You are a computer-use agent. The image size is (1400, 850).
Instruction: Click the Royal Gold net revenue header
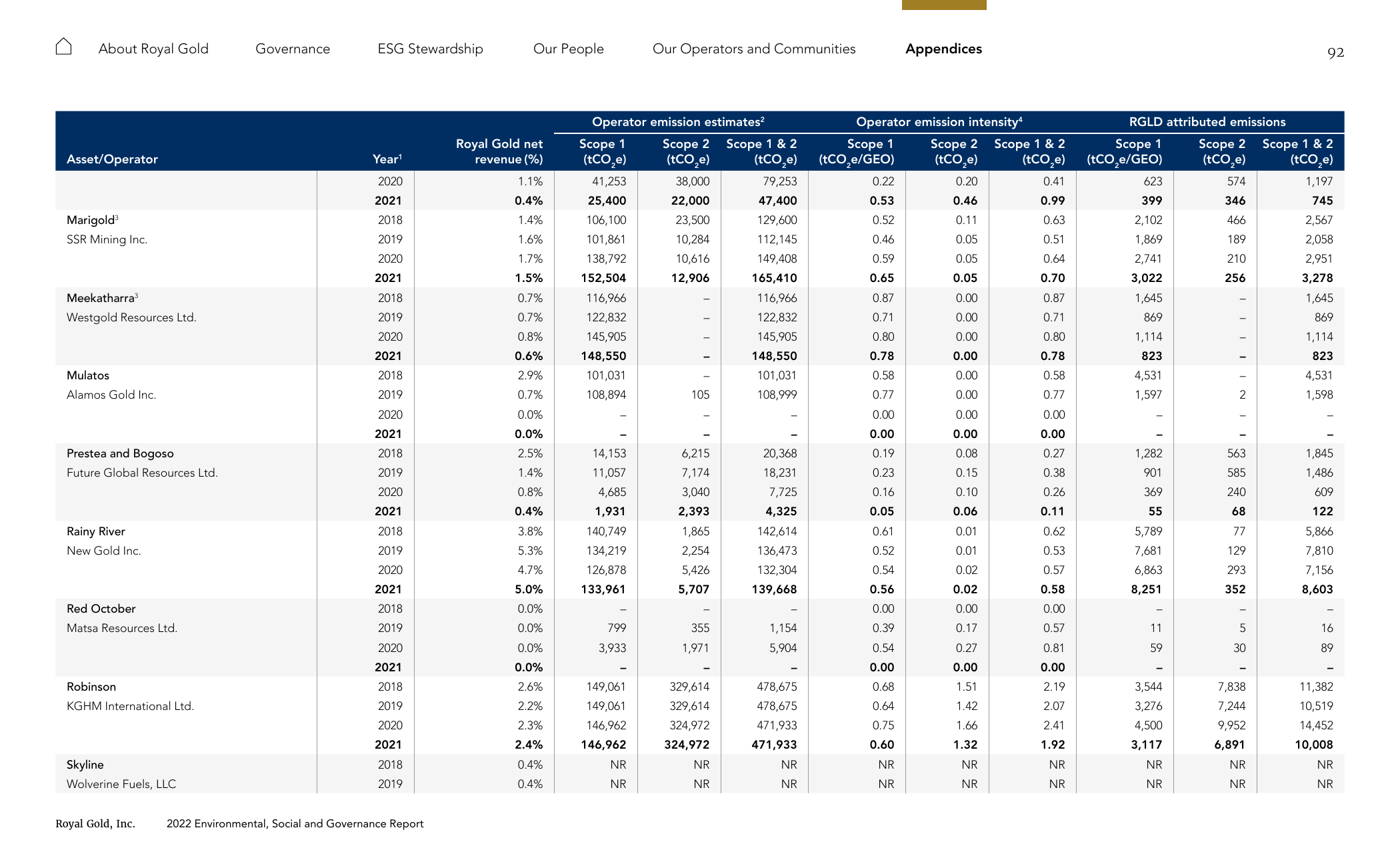[499, 151]
